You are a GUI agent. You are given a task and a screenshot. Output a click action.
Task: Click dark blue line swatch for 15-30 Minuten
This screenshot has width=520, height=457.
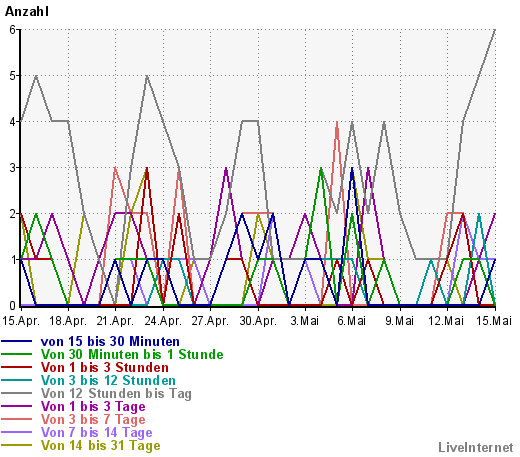(17, 341)
